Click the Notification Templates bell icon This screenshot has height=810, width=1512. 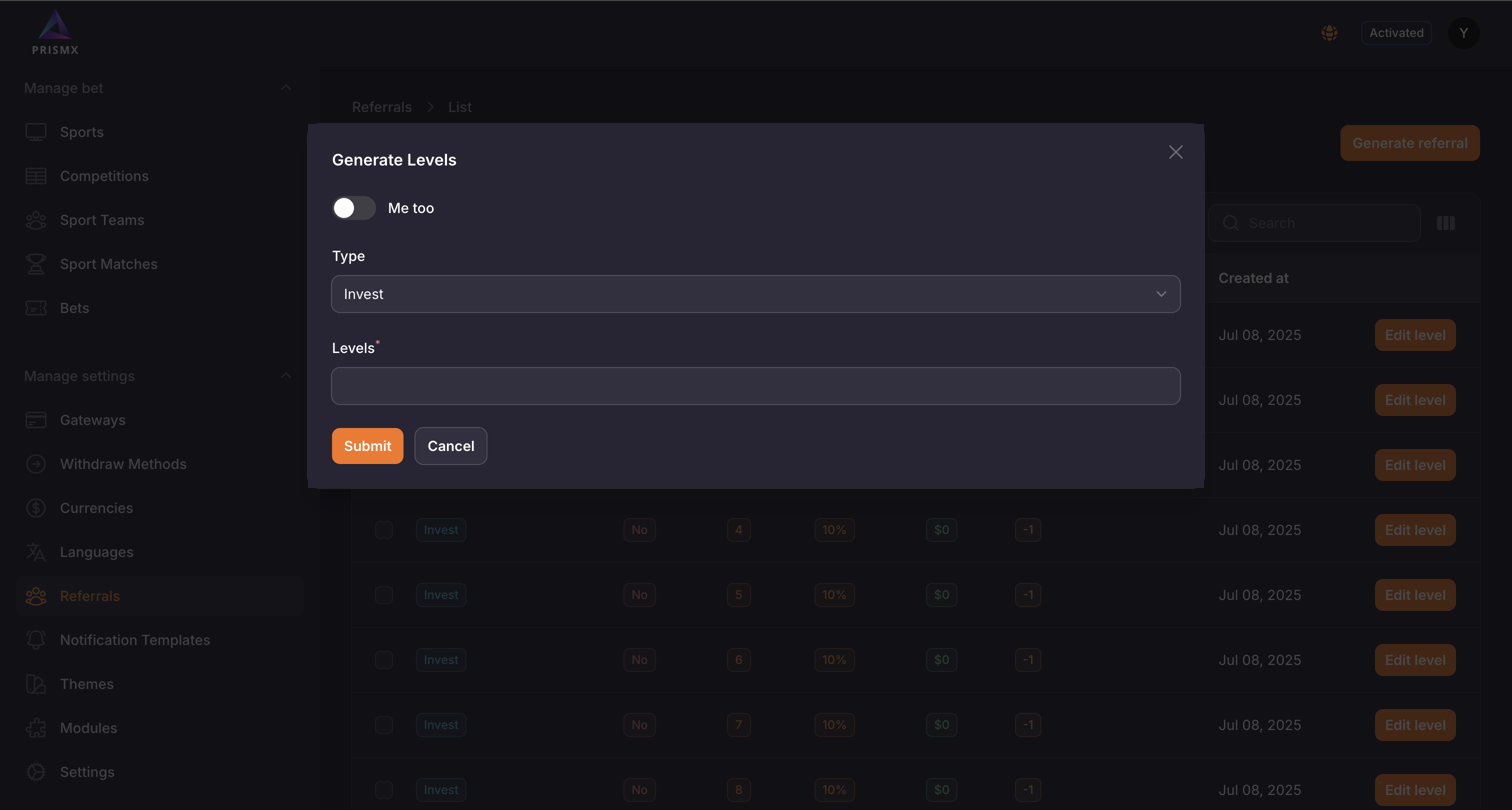pos(36,640)
